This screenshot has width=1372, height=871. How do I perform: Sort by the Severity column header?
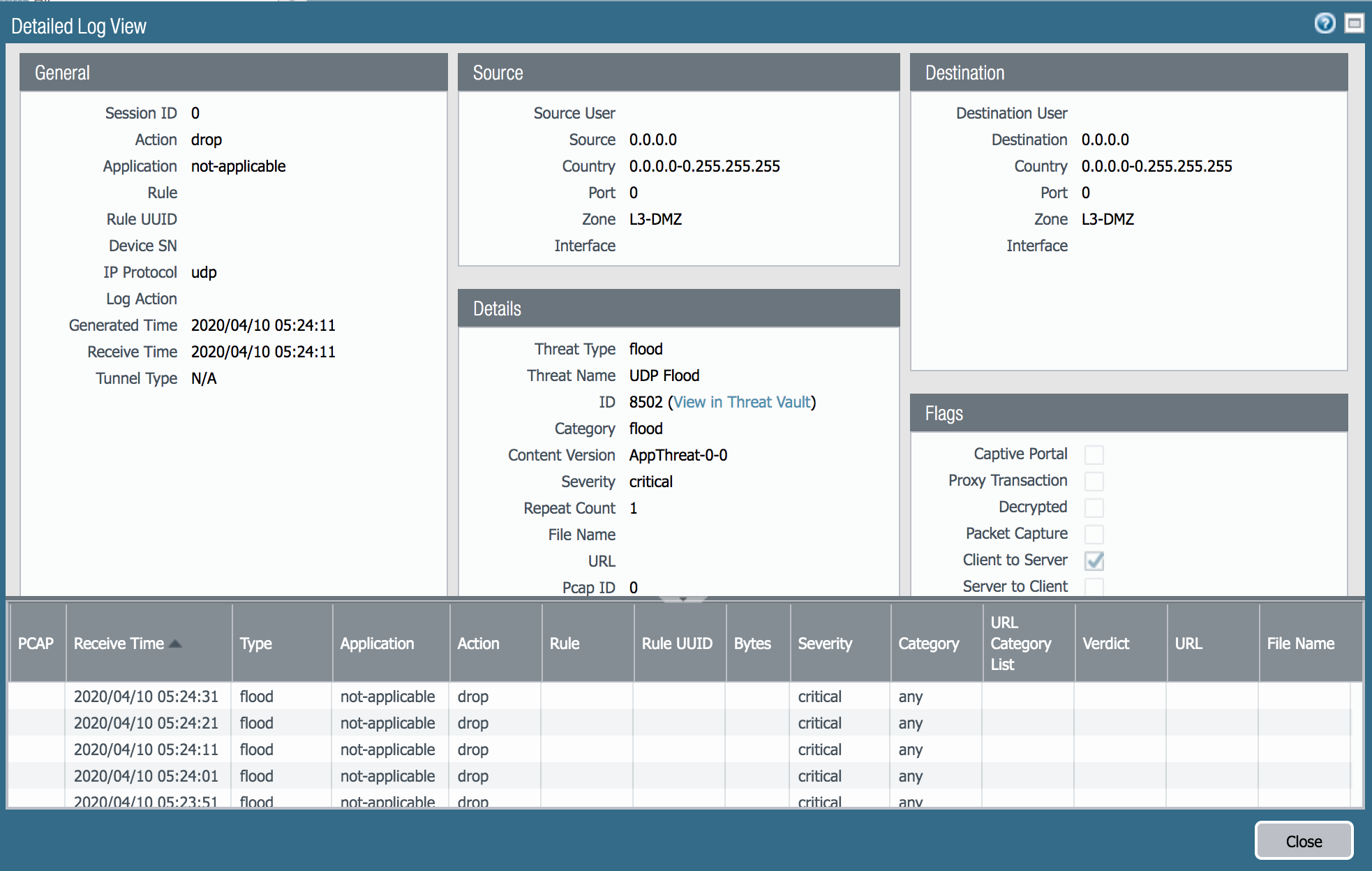click(825, 643)
